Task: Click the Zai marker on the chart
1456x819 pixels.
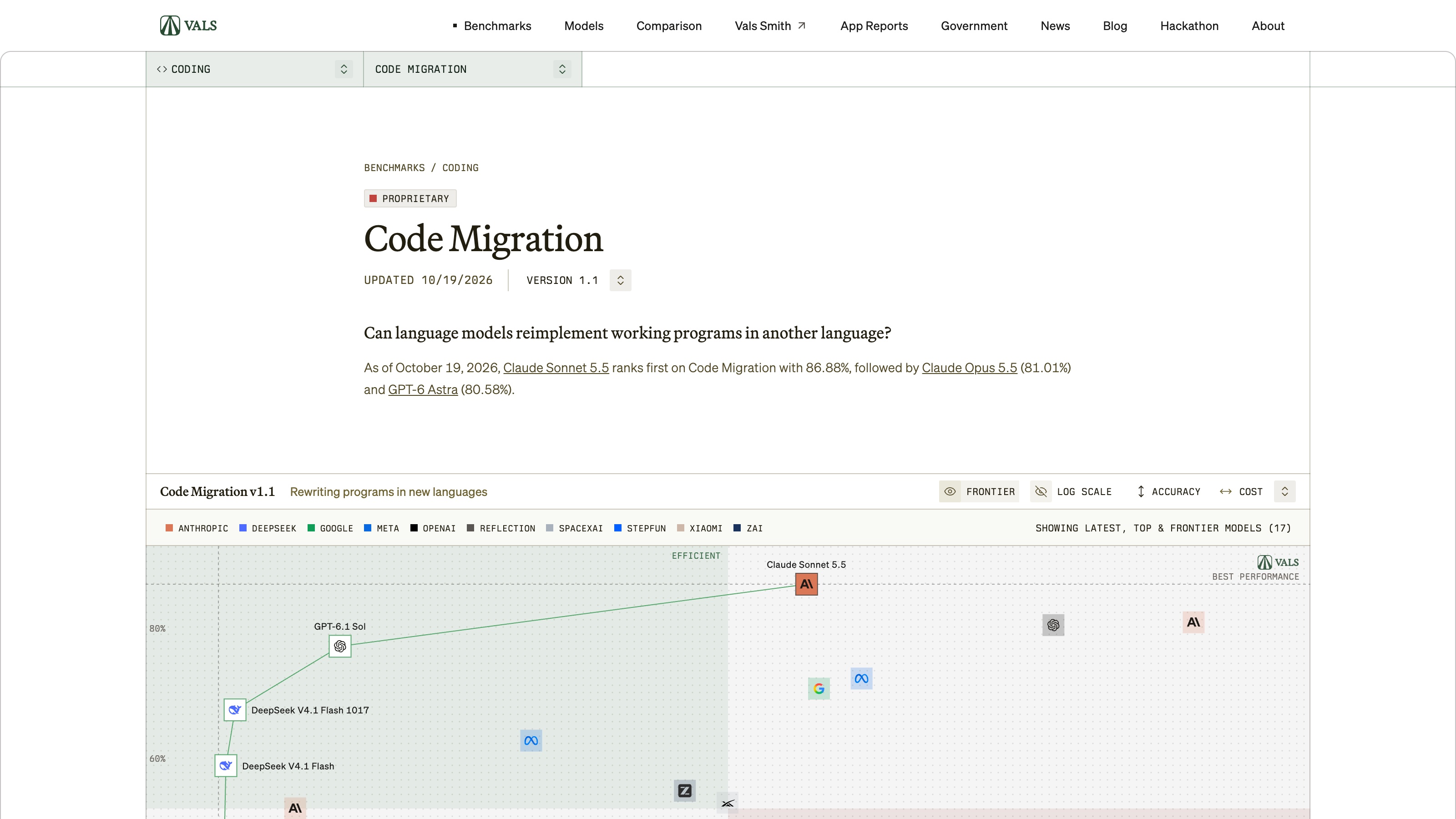Action: 684,791
